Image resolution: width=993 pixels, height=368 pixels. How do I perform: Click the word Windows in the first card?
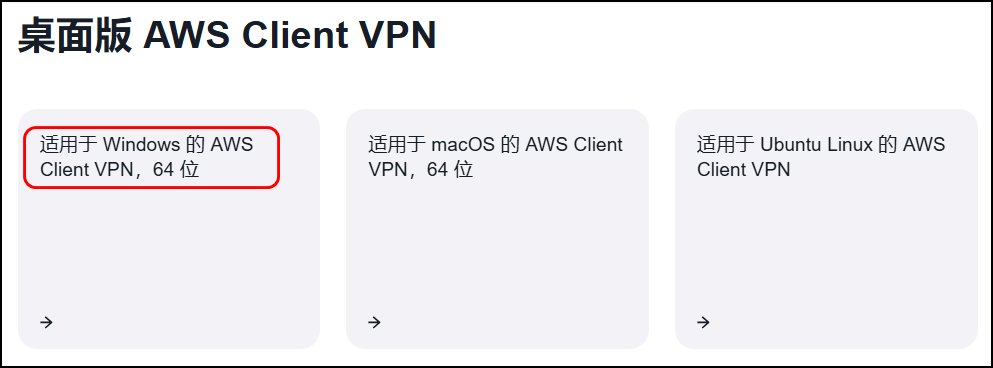pos(141,144)
